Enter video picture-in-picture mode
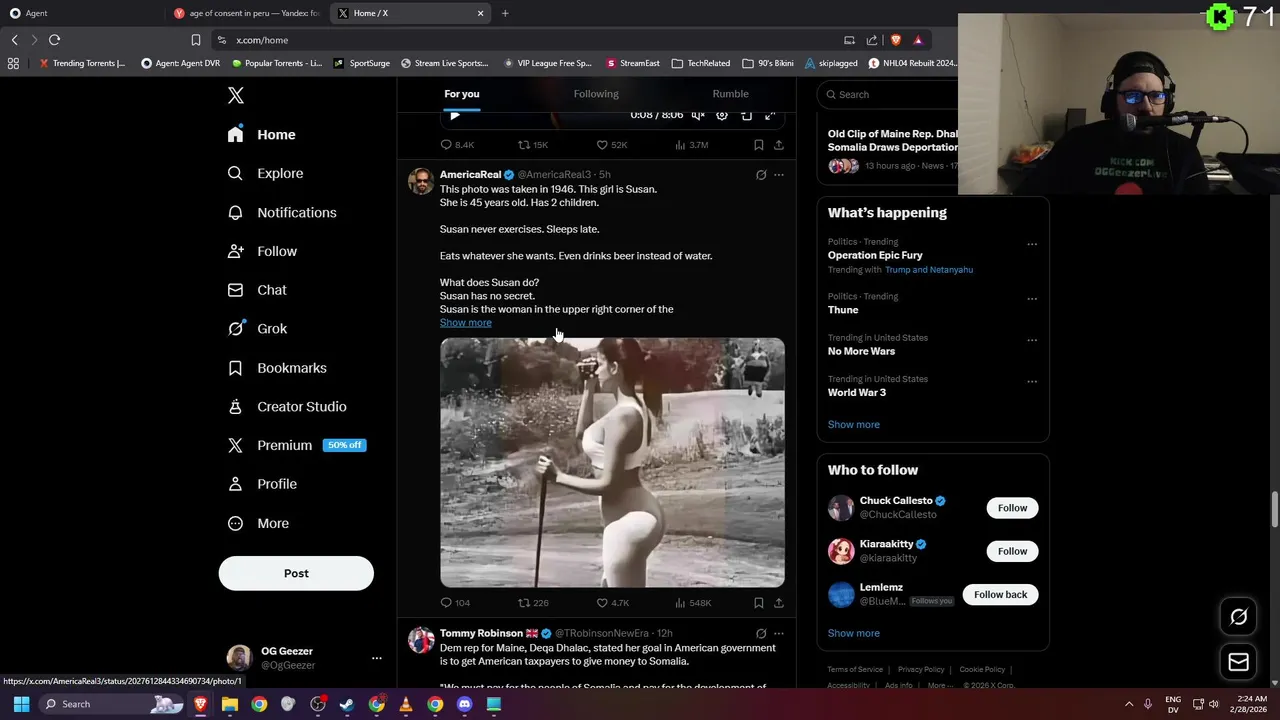Image resolution: width=1280 pixels, height=720 pixels. click(746, 115)
